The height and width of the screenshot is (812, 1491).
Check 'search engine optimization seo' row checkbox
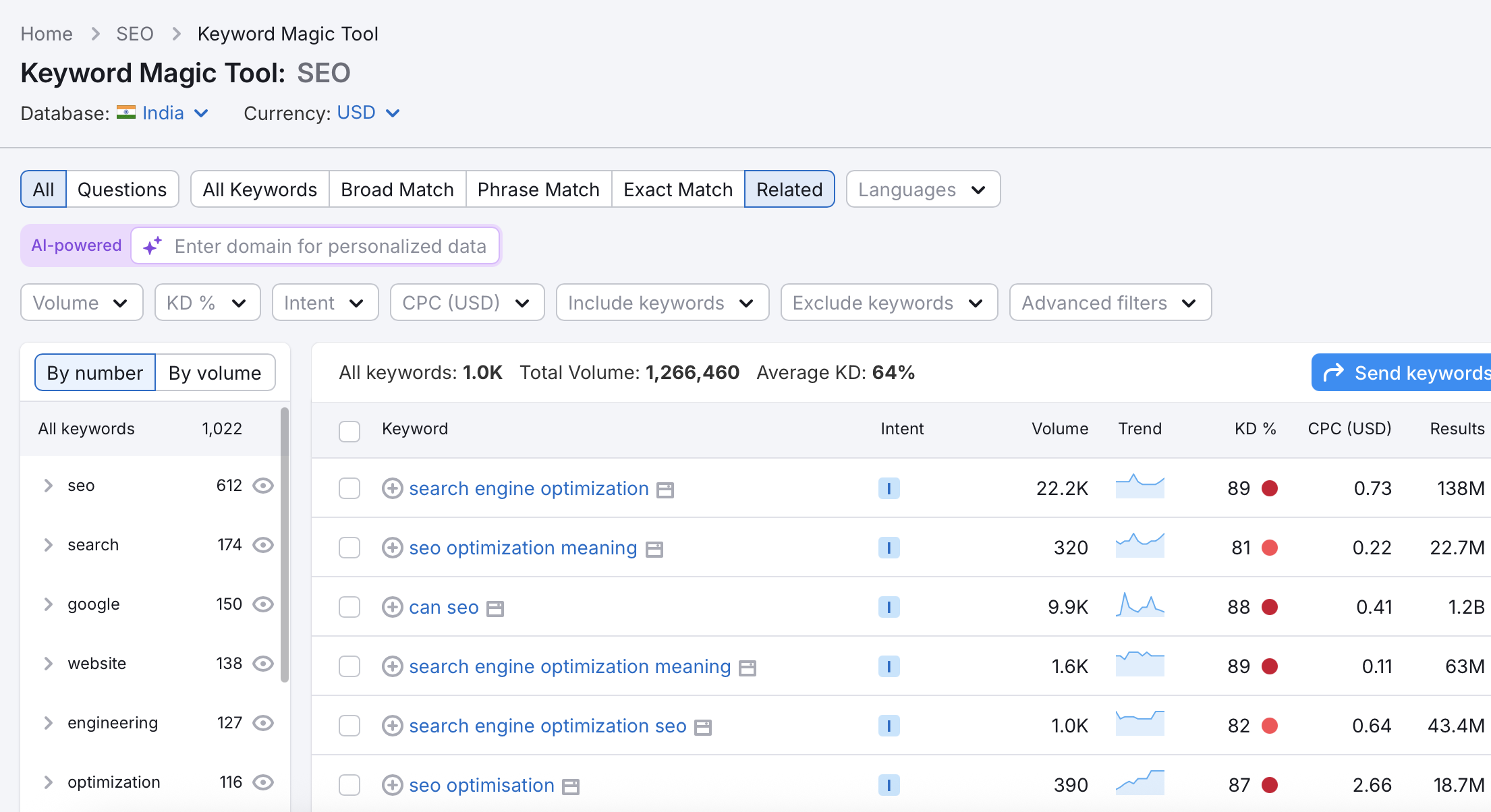pyautogui.click(x=349, y=726)
